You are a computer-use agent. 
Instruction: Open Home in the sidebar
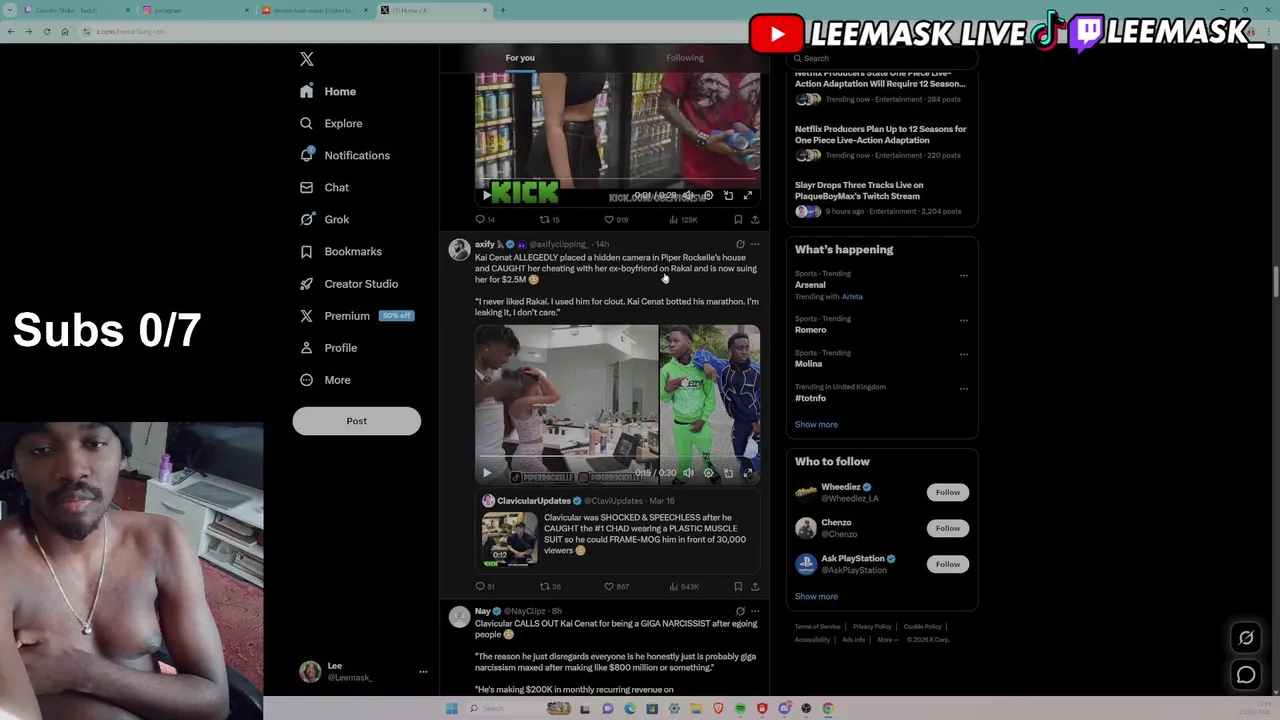point(329,91)
